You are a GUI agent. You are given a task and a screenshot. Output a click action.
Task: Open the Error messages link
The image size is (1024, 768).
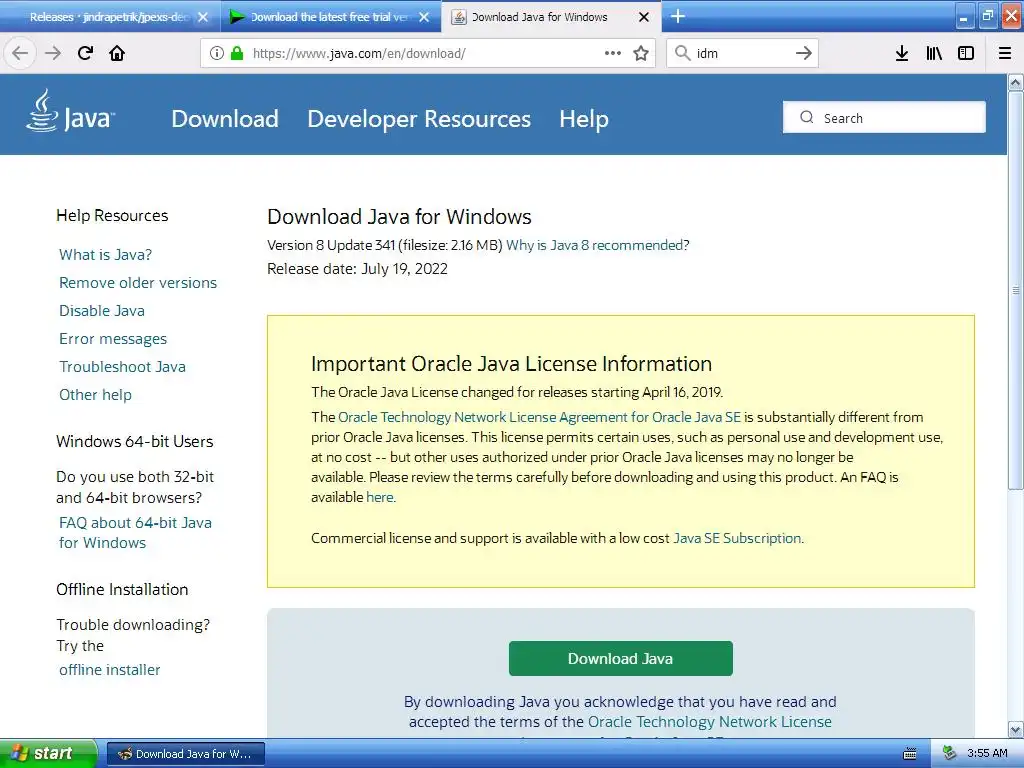113,339
